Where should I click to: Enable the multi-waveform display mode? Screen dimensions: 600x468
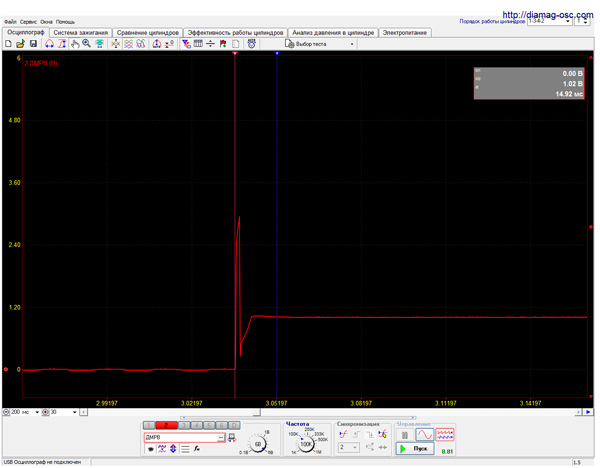[445, 435]
